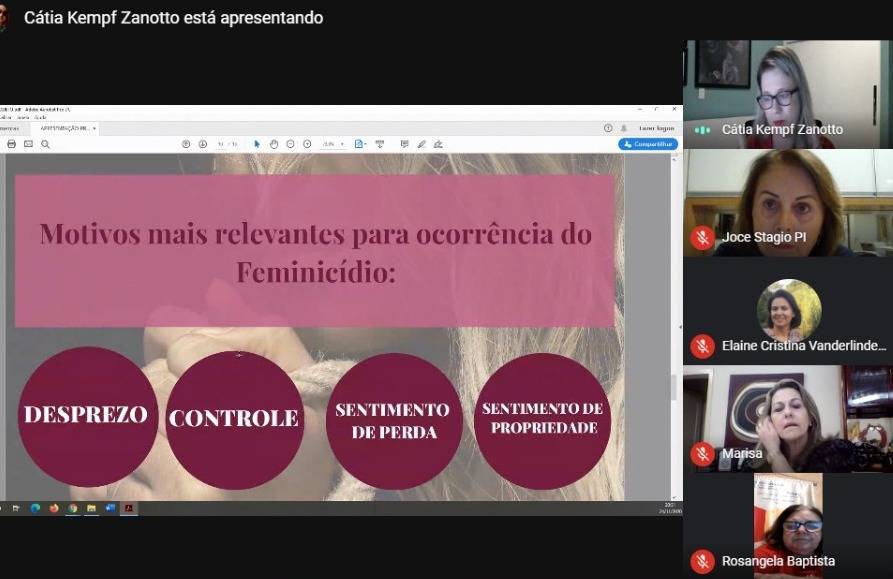
Task: Click the print icon in Acrobat toolbar
Action: tap(11, 144)
